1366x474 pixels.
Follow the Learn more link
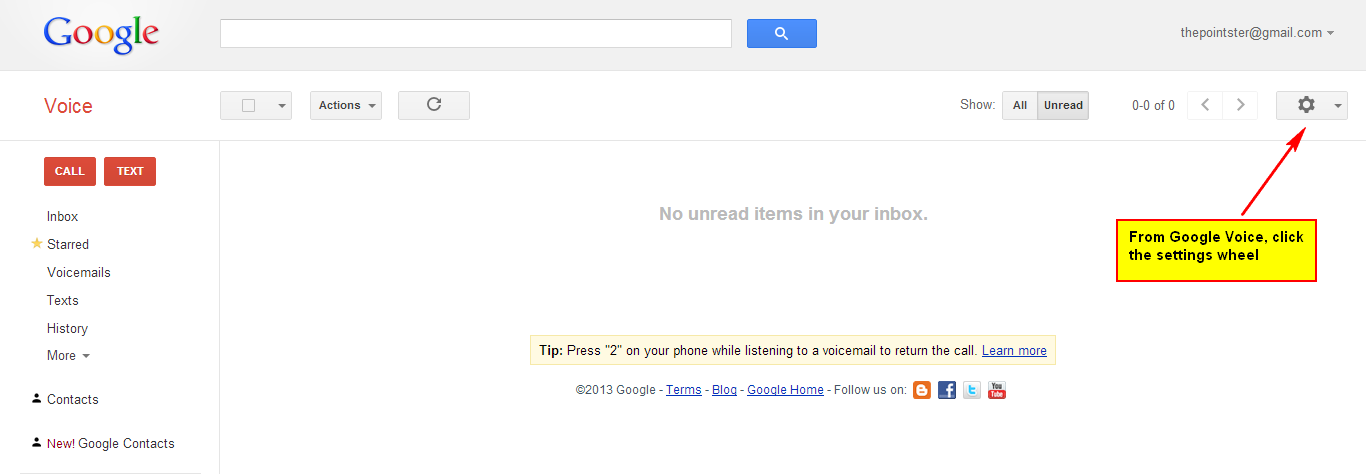pyautogui.click(x=1014, y=351)
